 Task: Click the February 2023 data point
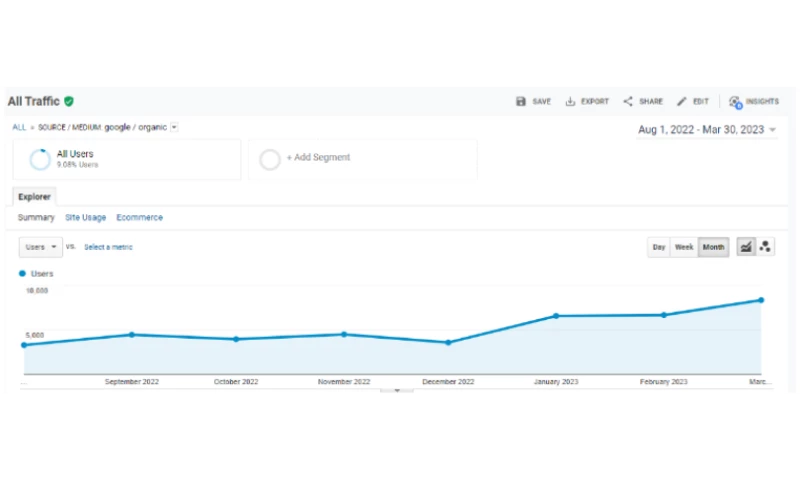664,315
